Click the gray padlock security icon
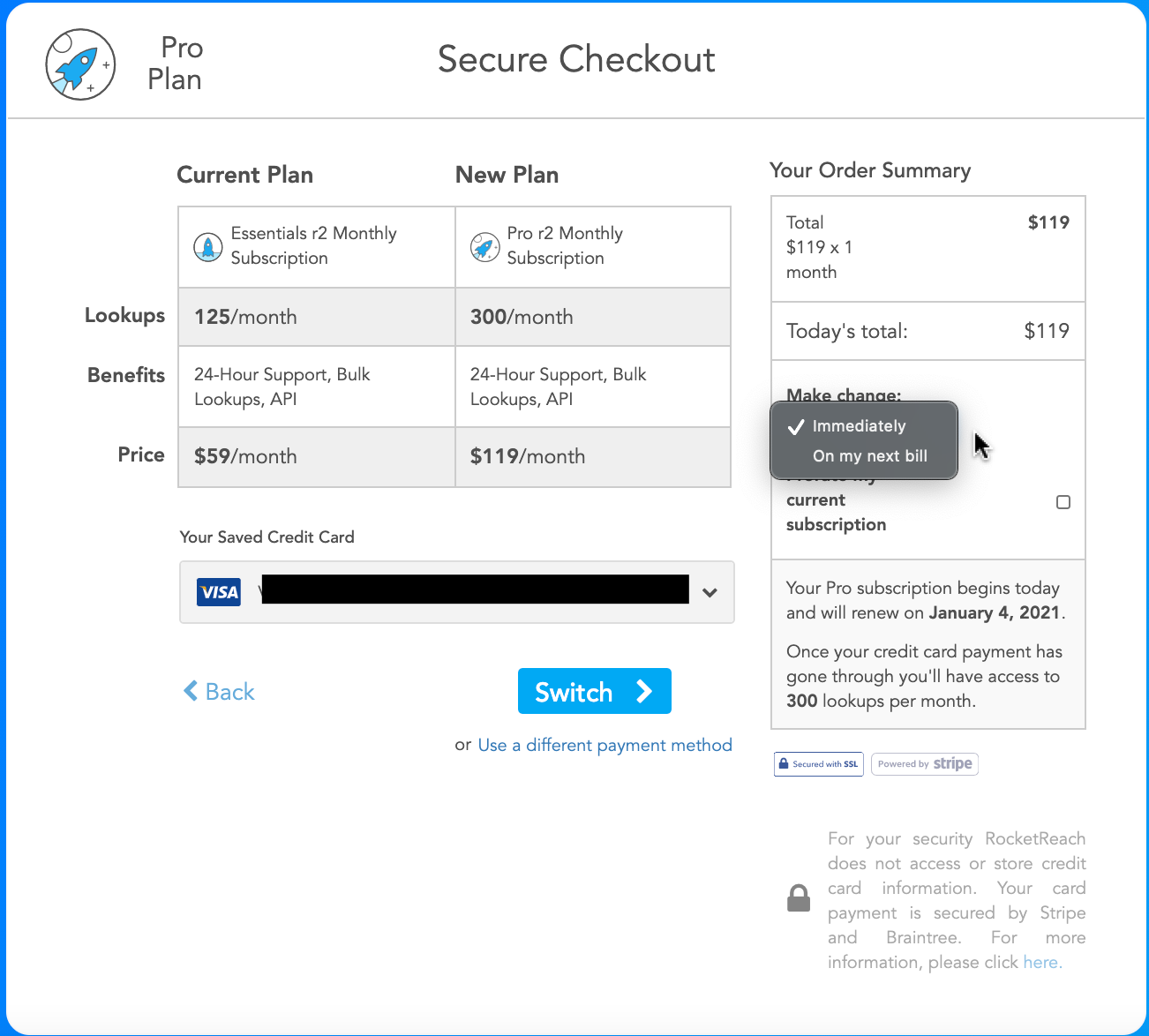The image size is (1149, 1036). (x=799, y=898)
